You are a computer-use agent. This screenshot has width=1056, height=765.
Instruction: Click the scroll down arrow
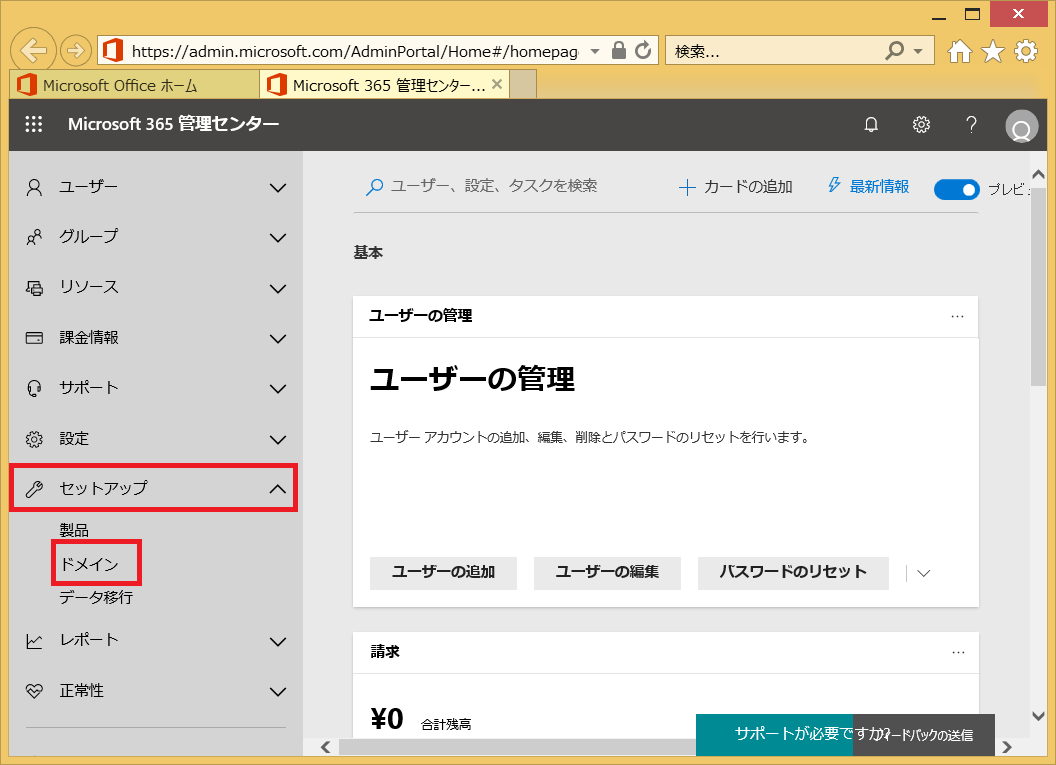1038,716
